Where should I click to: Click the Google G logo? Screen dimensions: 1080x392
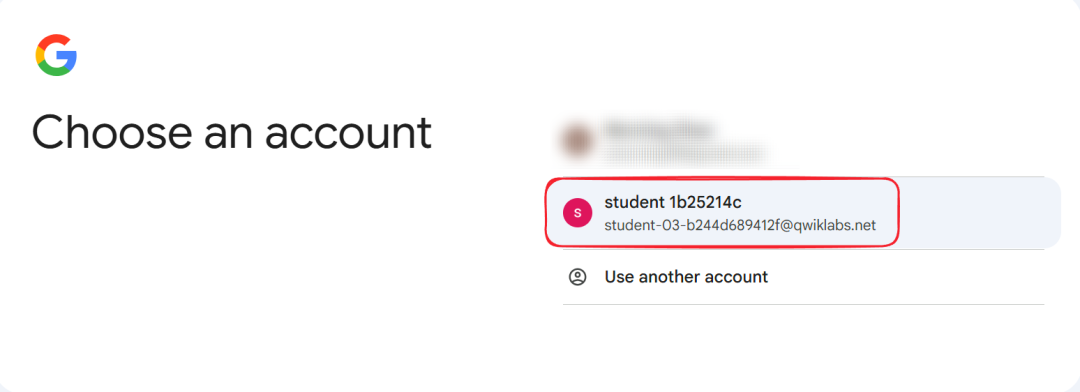[x=56, y=55]
